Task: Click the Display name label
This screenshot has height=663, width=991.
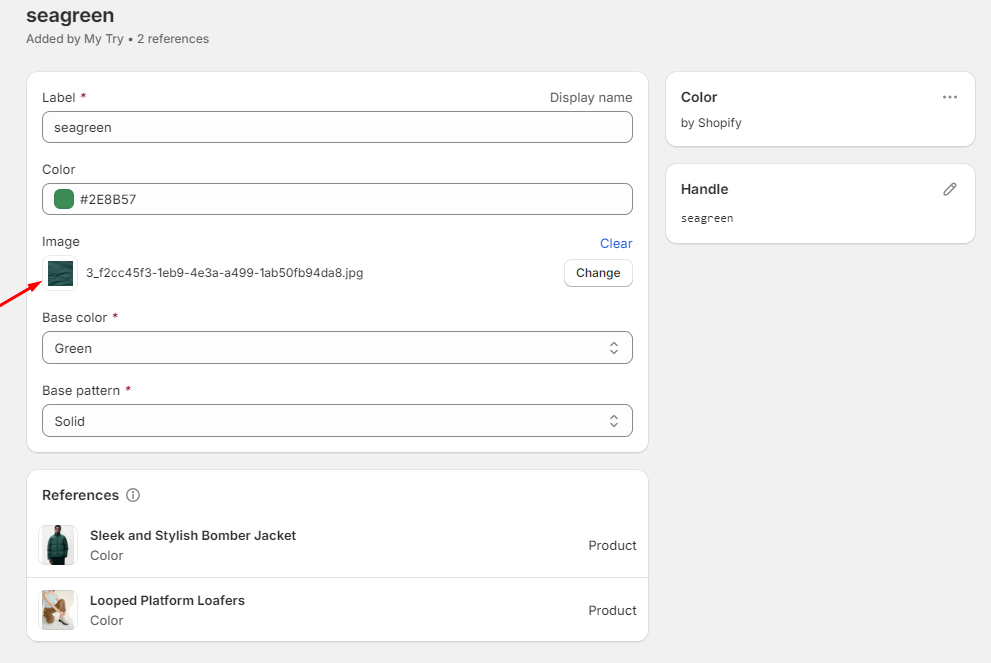Action: pyautogui.click(x=591, y=97)
